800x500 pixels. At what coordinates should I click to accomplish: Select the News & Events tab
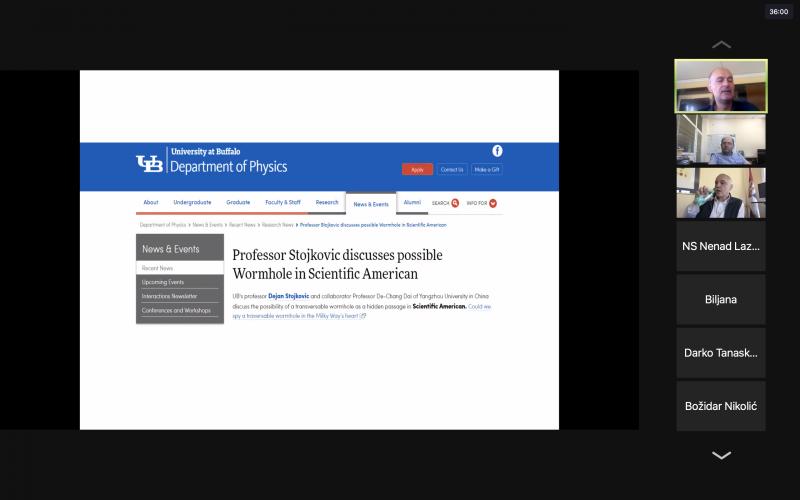click(371, 204)
